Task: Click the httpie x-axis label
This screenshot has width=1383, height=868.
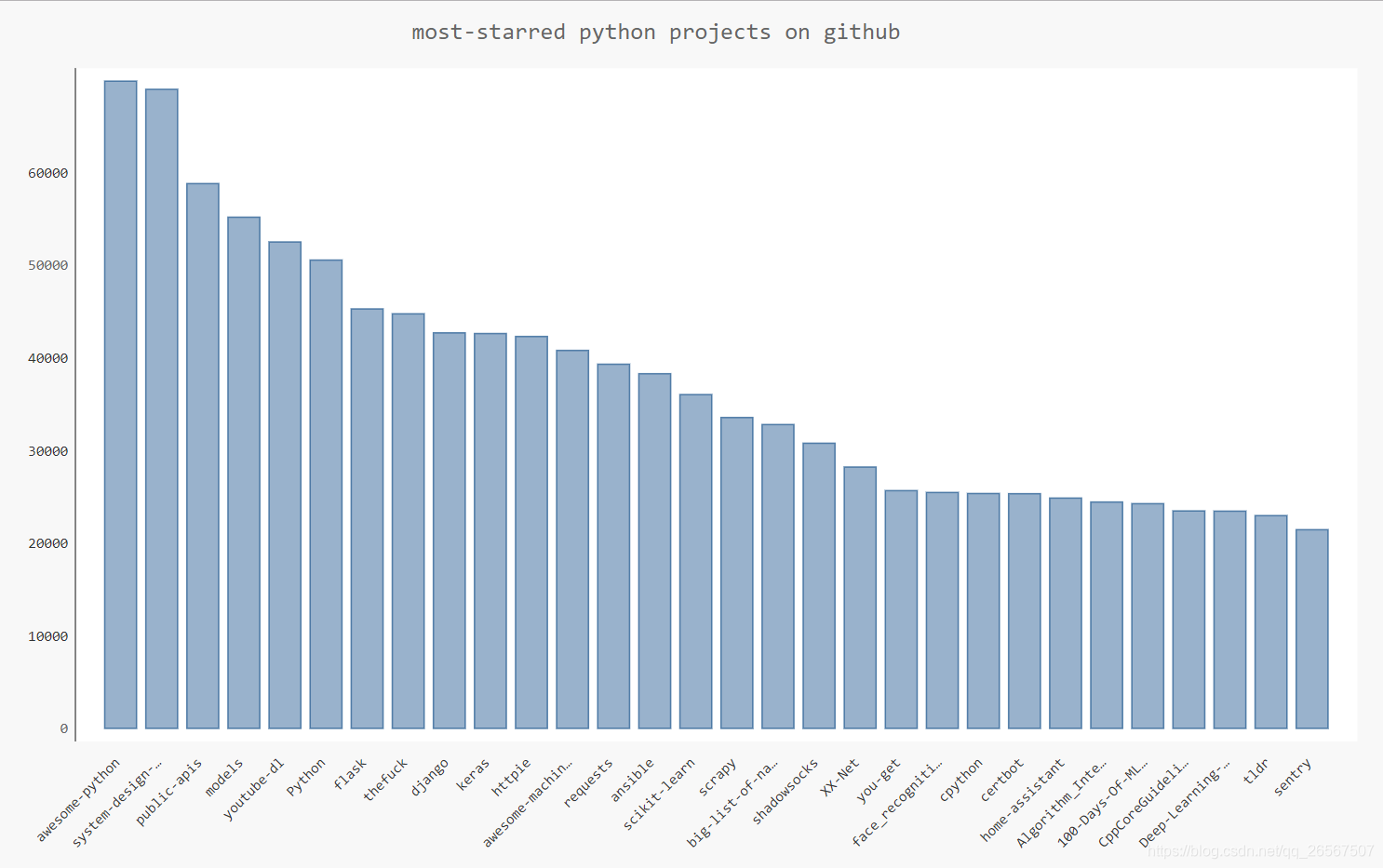Action: [511, 777]
